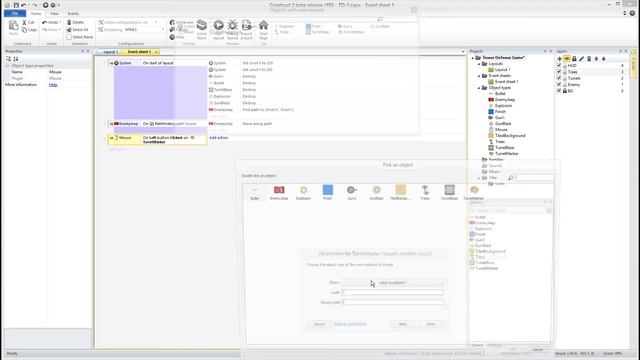Click the Export project icon

[x=247, y=26]
